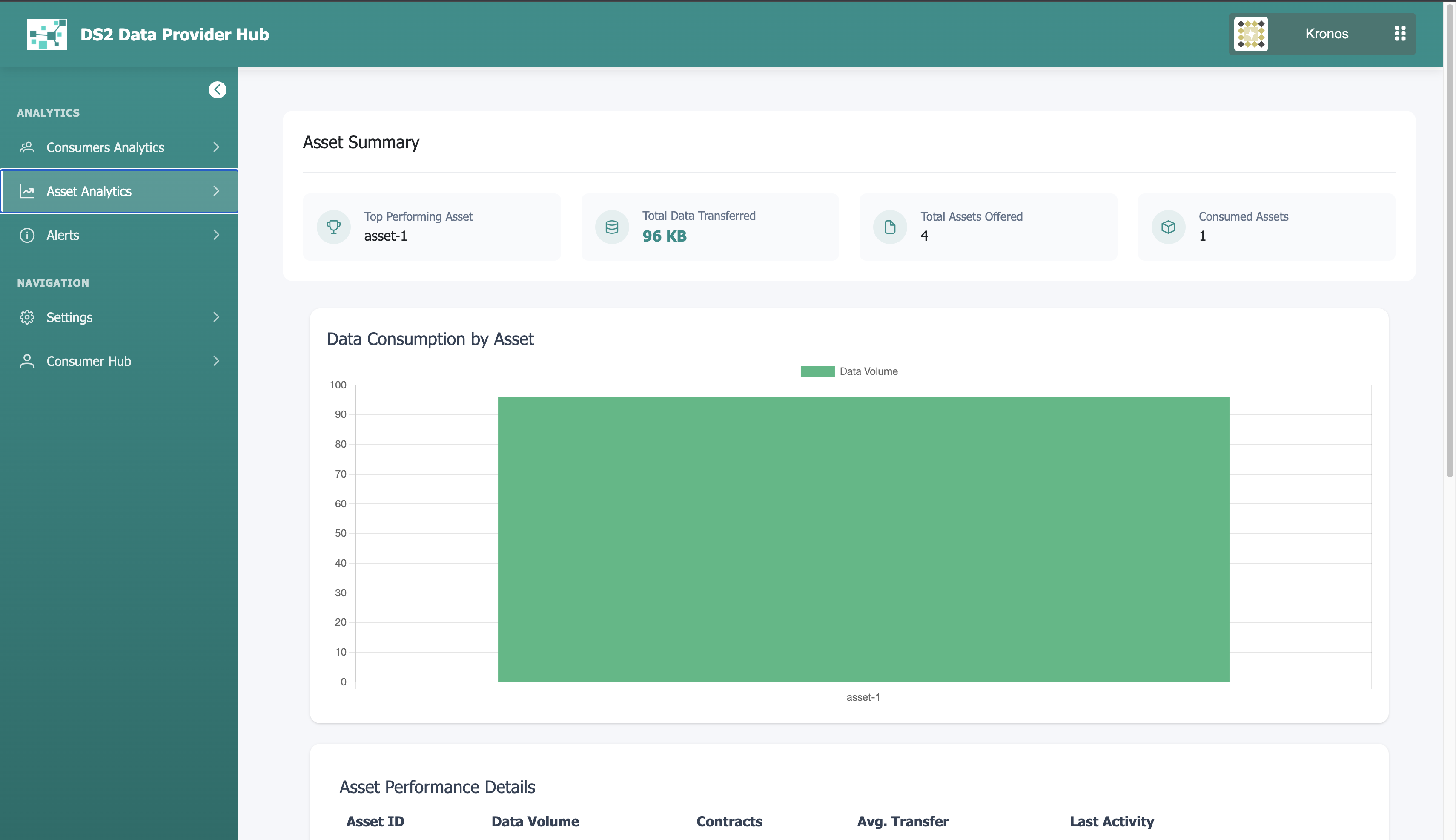This screenshot has height=840, width=1456.
Task: Collapse the sidebar with the arrow button
Action: tap(218, 89)
